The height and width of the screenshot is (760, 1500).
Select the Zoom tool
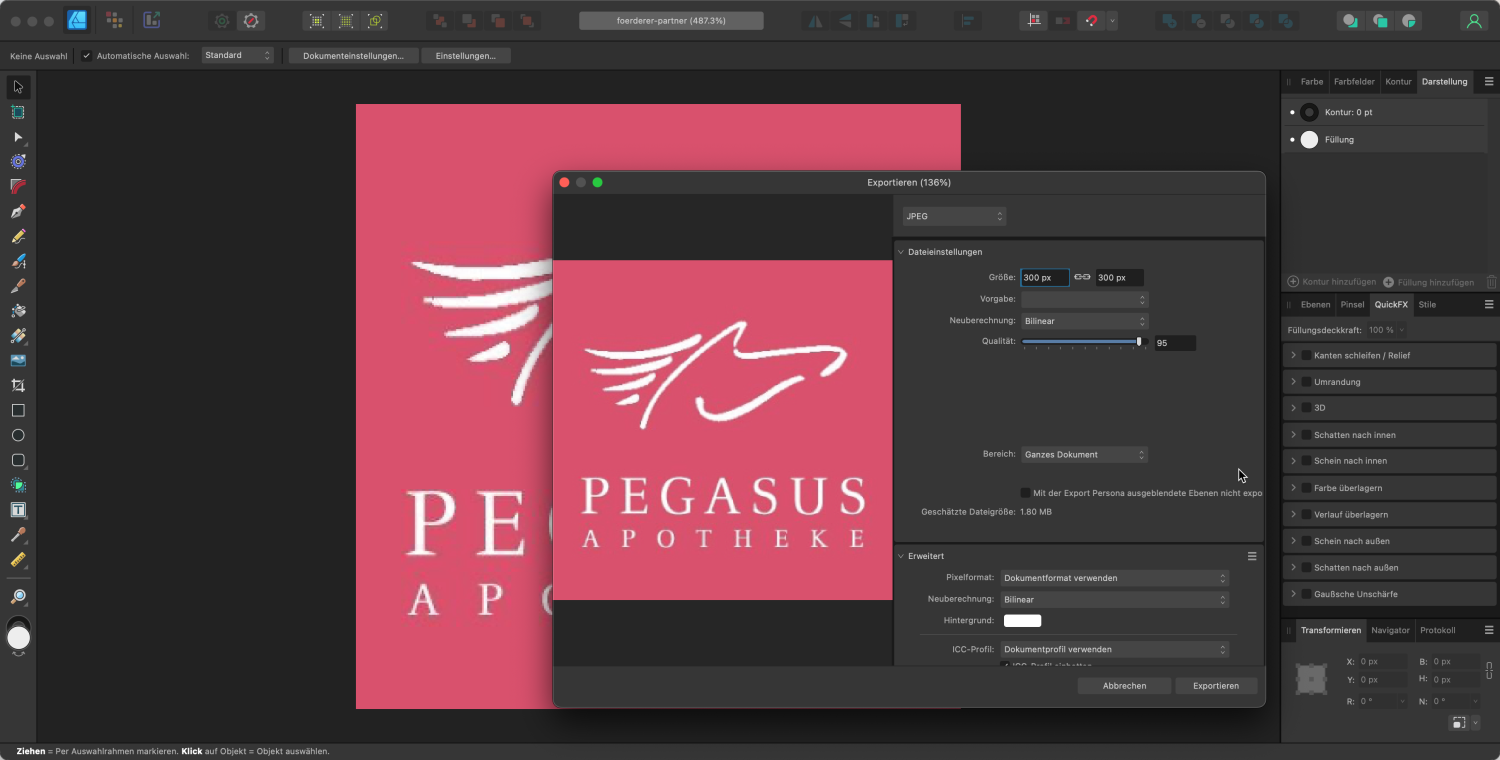(x=18, y=596)
